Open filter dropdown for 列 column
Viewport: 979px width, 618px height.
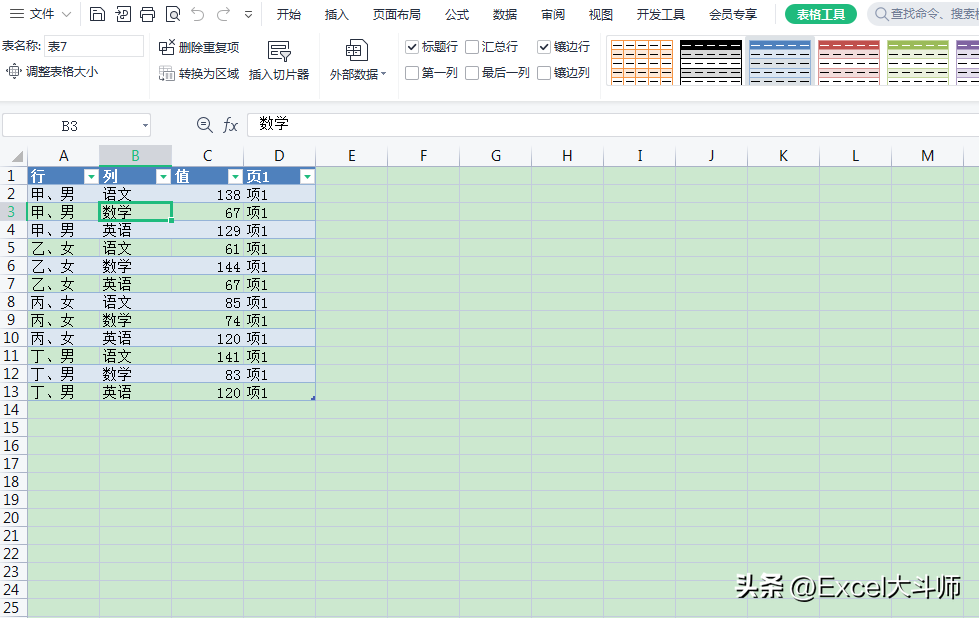pos(163,177)
